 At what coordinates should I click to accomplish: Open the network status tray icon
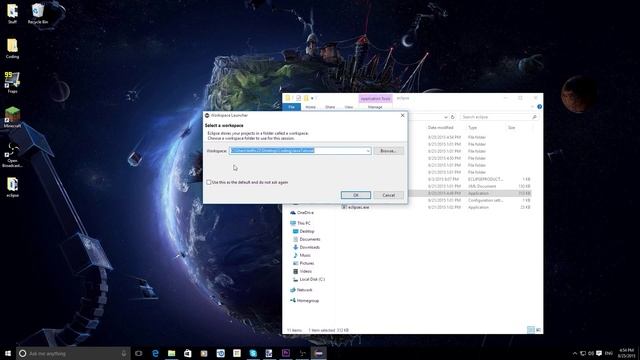tap(583, 353)
